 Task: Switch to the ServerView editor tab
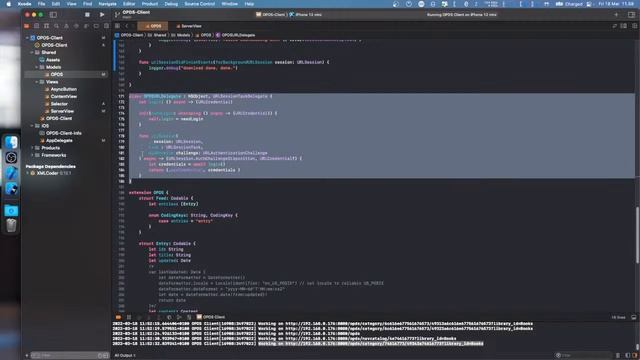189,26
